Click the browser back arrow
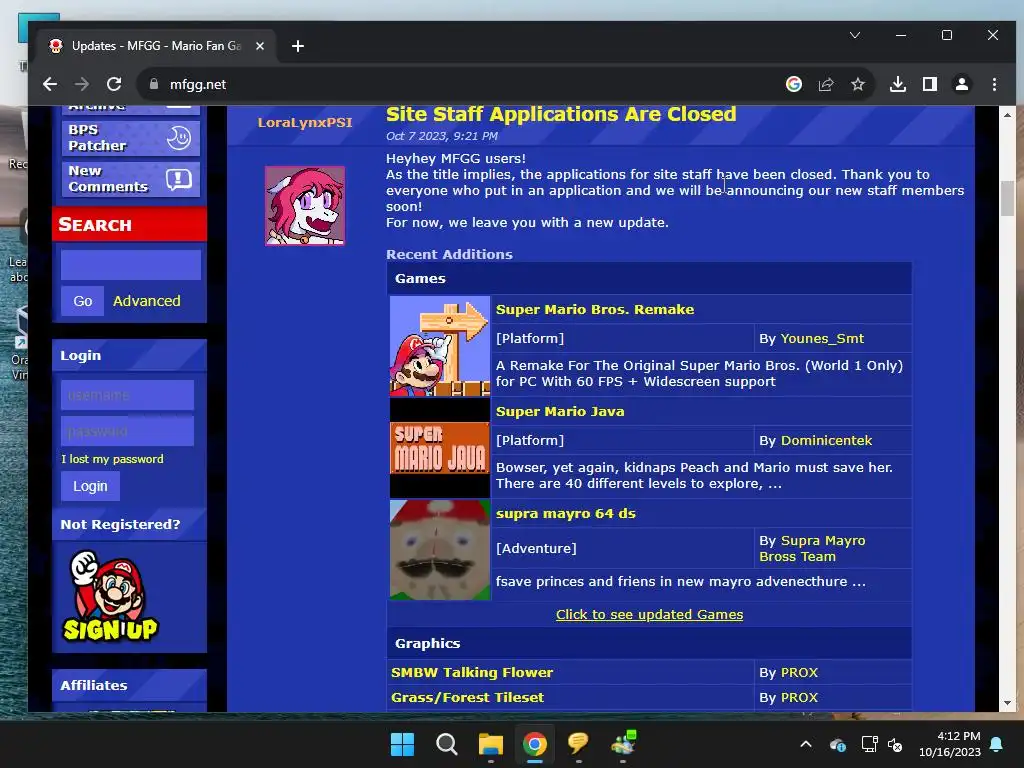Screen dimensions: 1024x768 click(x=50, y=84)
